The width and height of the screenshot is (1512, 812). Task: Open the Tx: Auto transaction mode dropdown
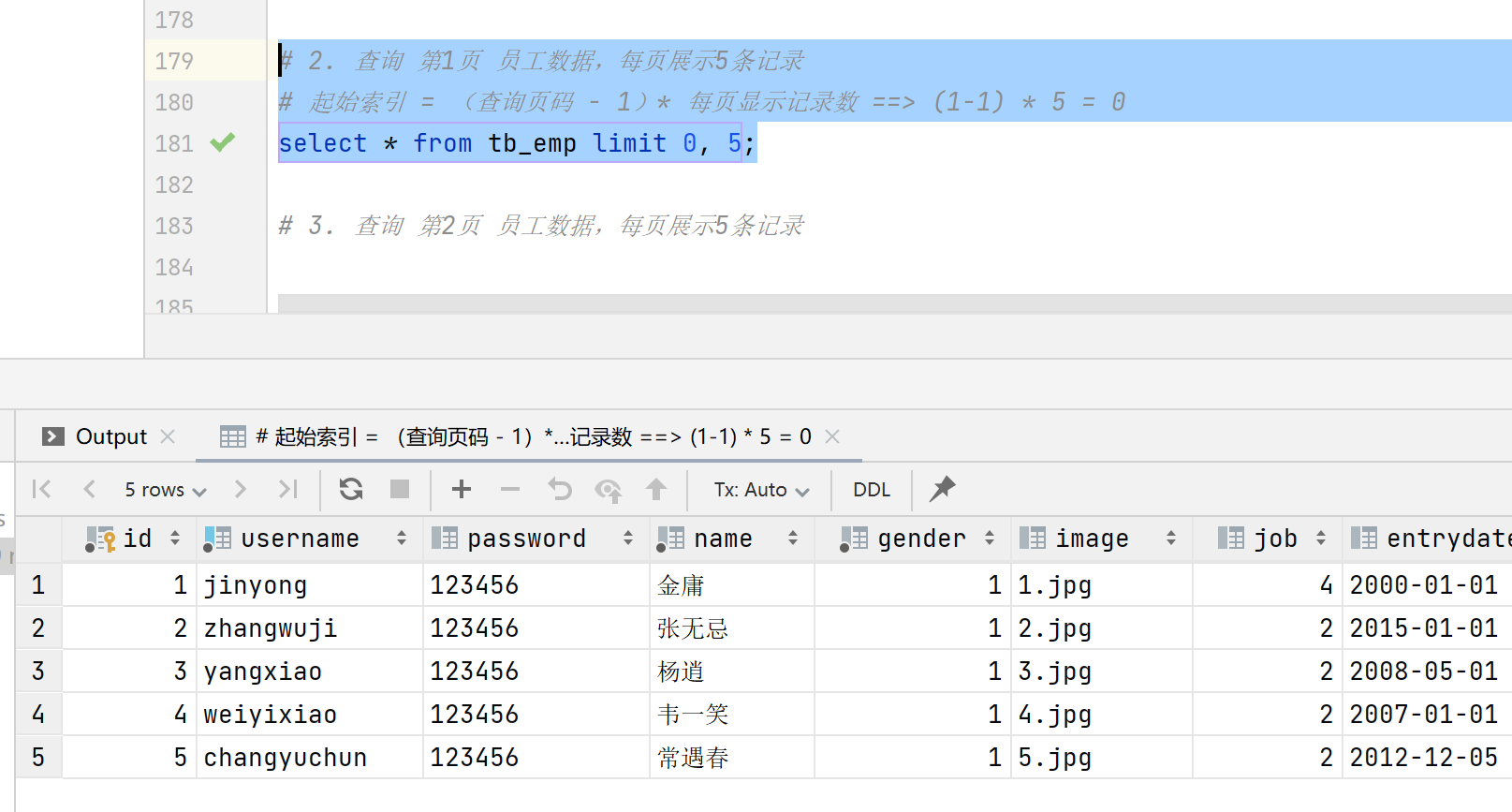coord(761,490)
